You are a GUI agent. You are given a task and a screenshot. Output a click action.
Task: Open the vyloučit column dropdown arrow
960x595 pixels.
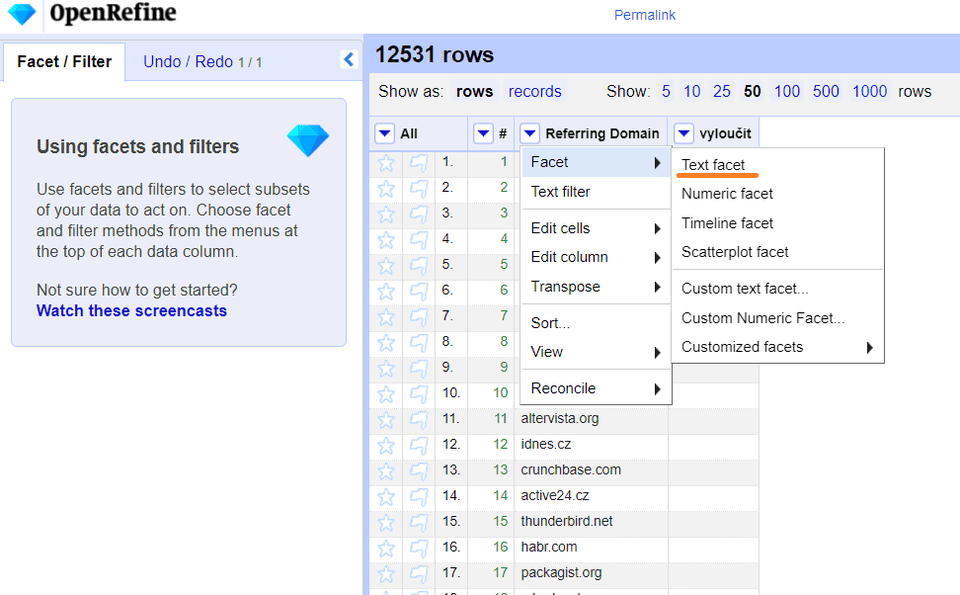[x=684, y=133]
